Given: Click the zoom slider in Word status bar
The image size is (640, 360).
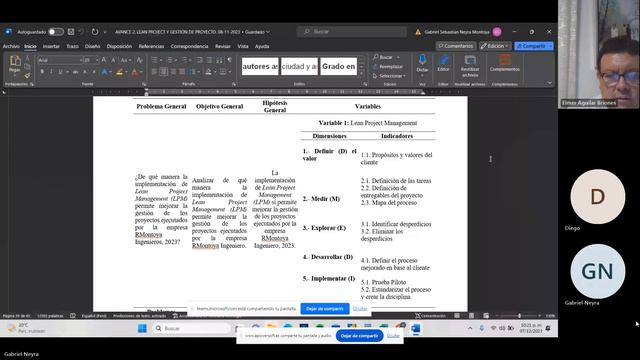Looking at the screenshot, I should pos(518,316).
